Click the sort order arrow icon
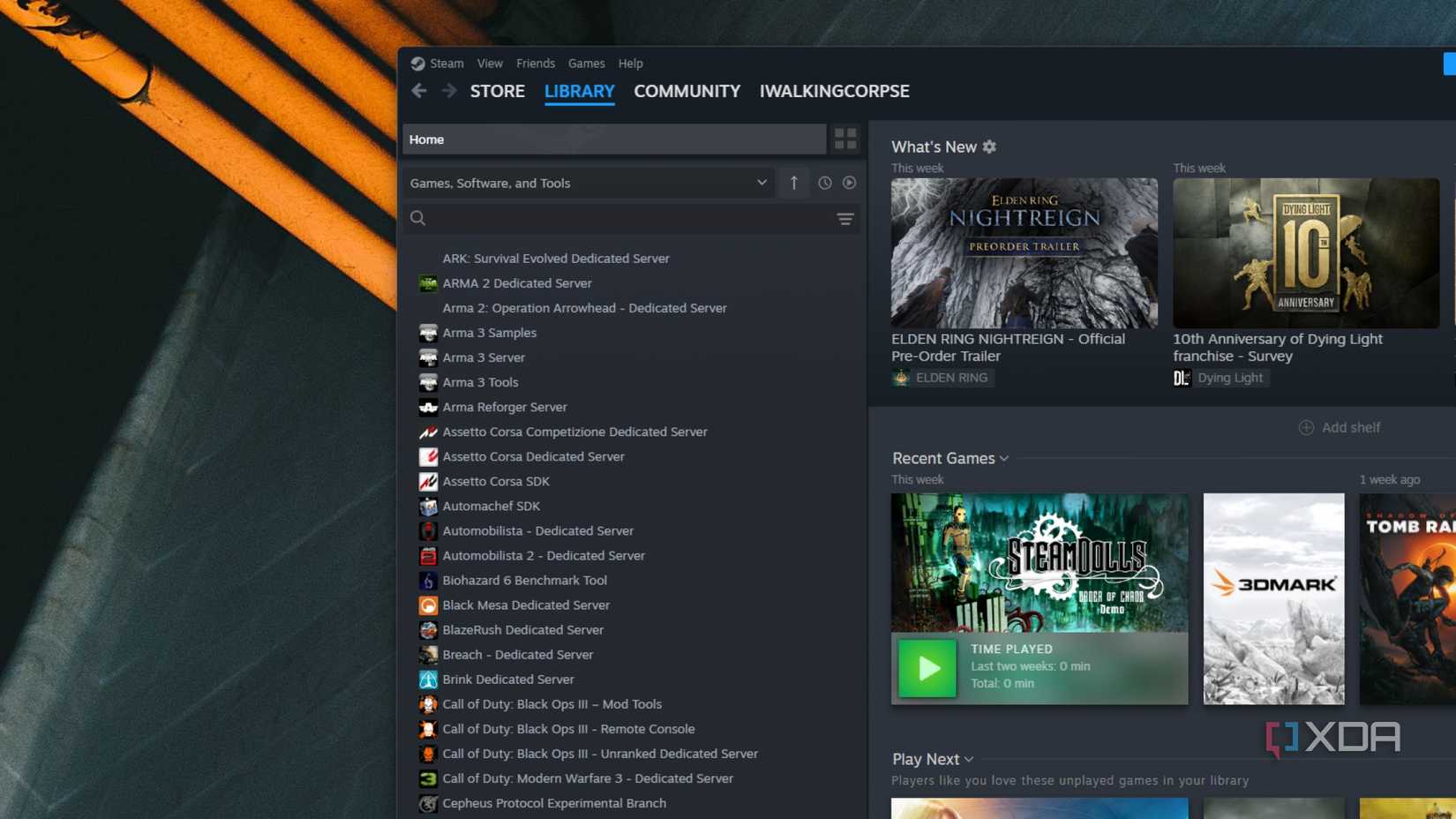The height and width of the screenshot is (819, 1456). click(793, 183)
